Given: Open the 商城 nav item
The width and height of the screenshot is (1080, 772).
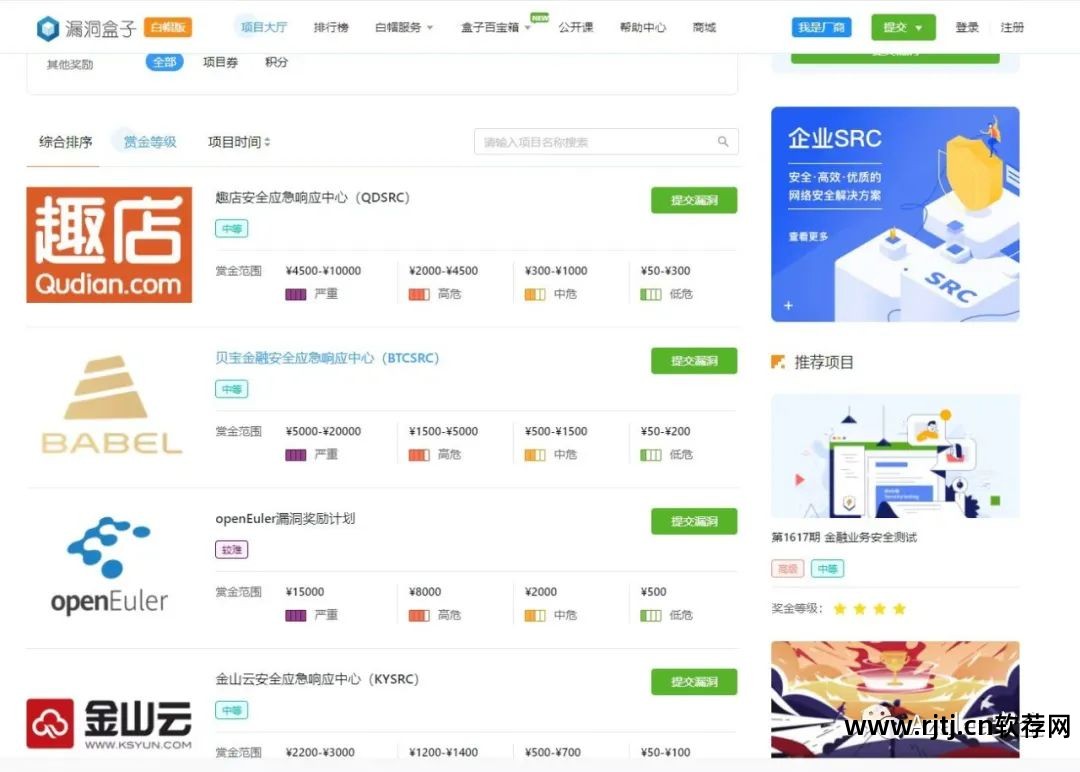Looking at the screenshot, I should point(705,28).
